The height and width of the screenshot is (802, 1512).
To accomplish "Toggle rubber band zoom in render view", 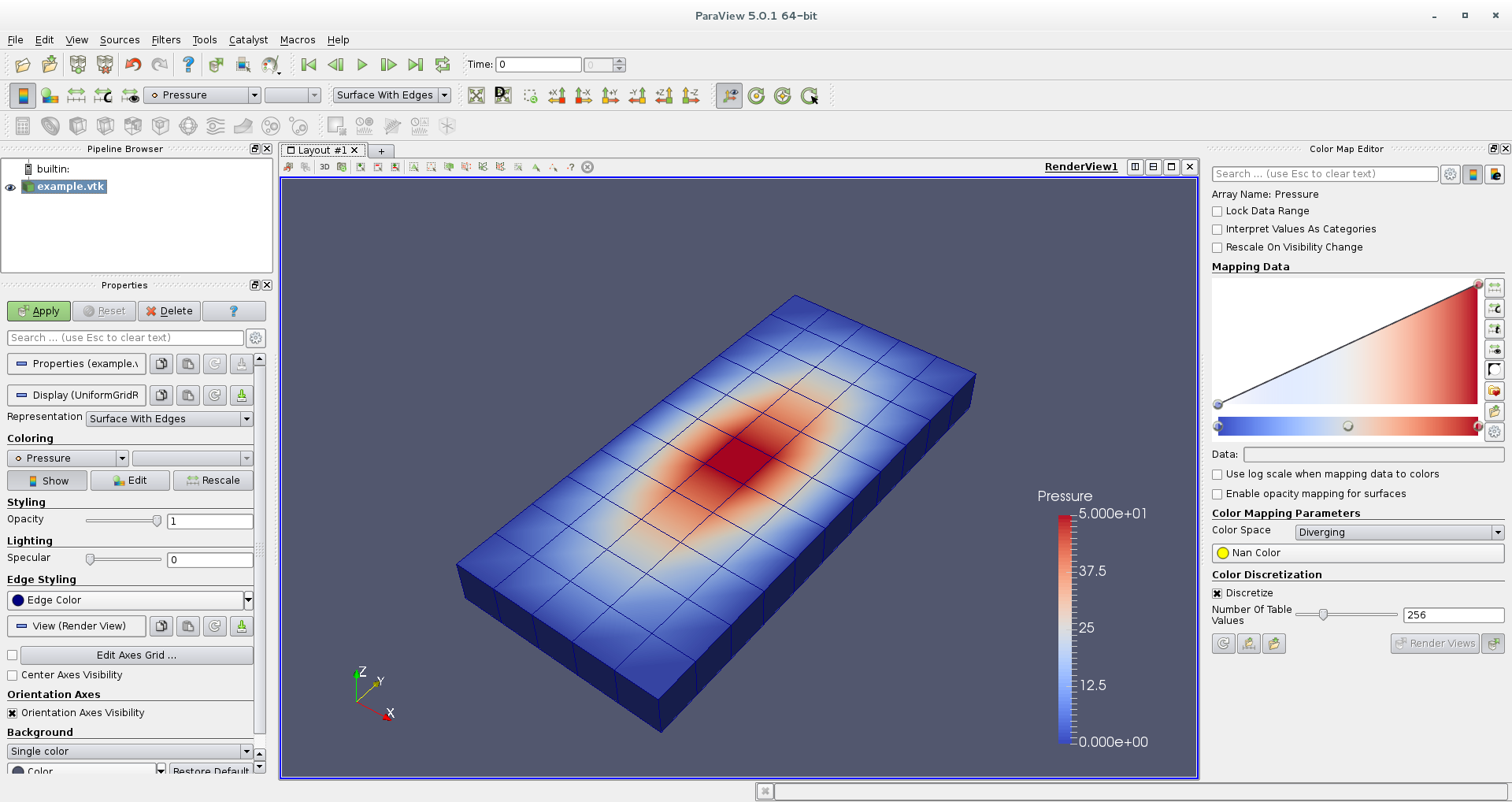I will 530,95.
